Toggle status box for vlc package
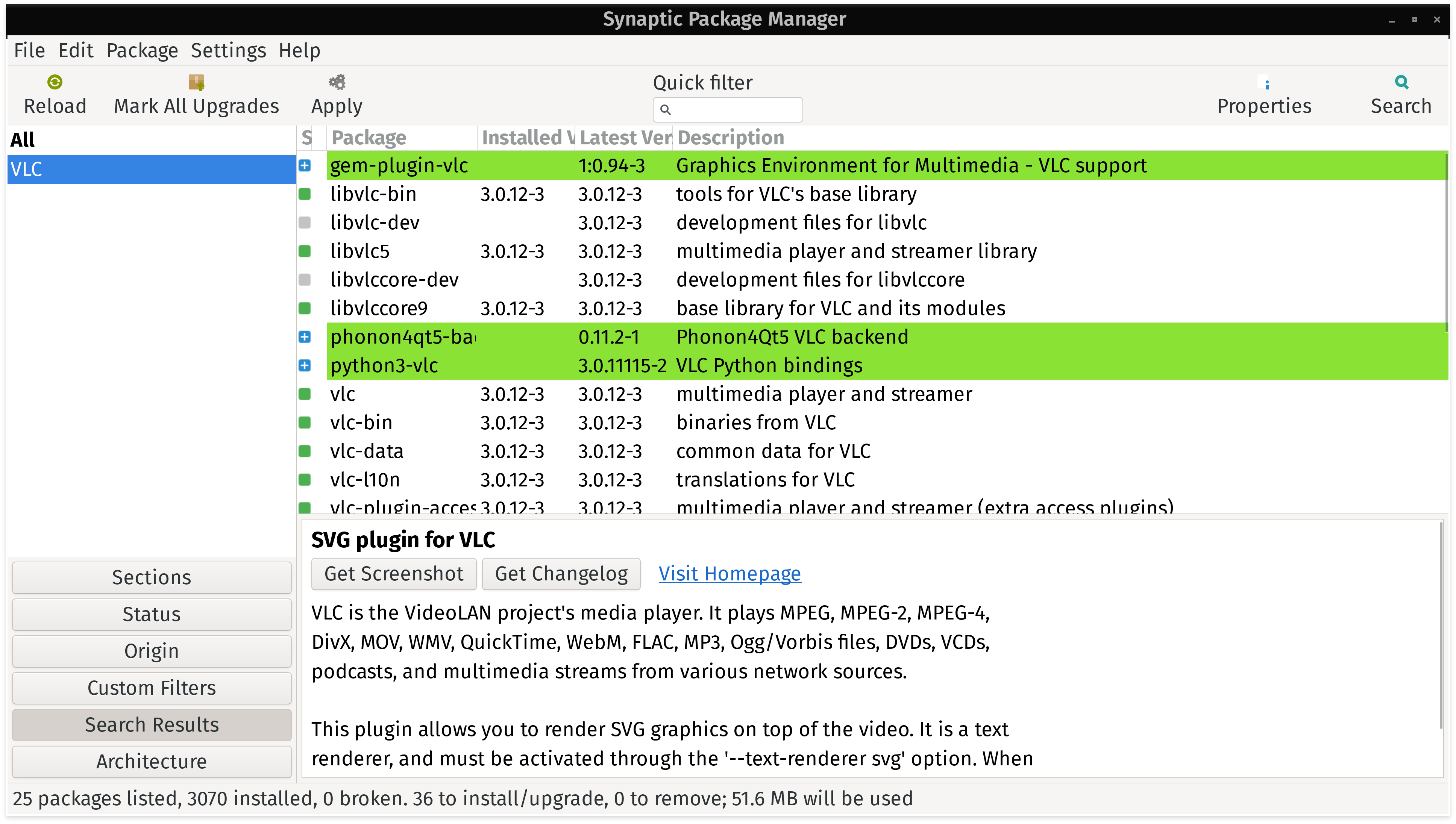The height and width of the screenshot is (824, 1456). (305, 394)
